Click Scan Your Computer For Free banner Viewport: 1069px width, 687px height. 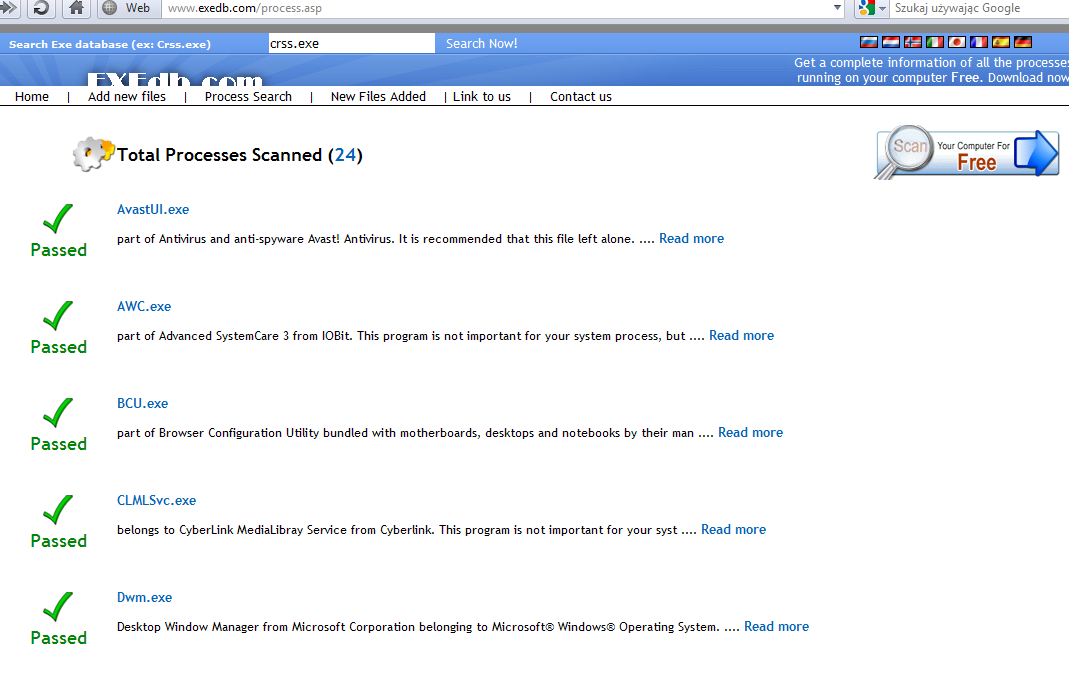967,153
